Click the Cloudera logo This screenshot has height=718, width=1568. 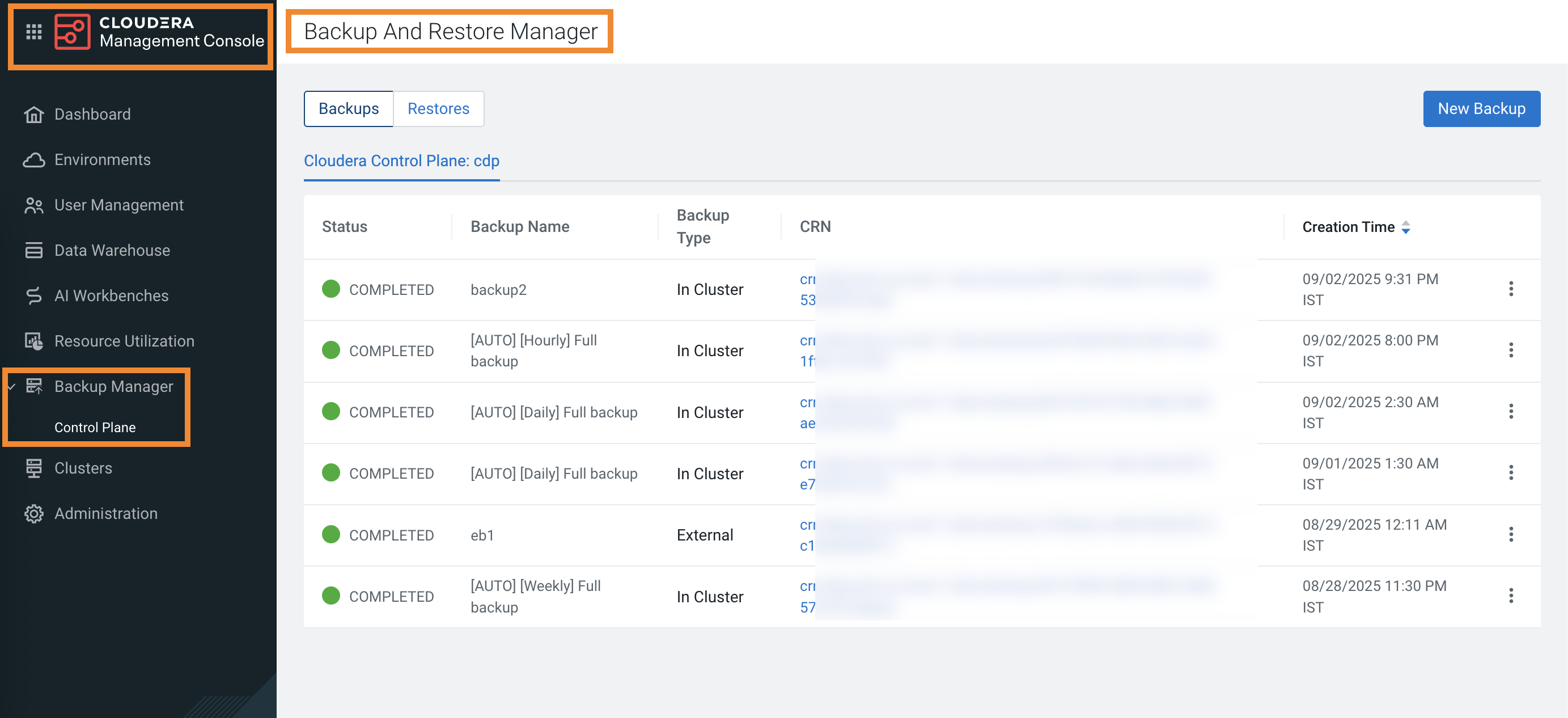pyautogui.click(x=73, y=32)
